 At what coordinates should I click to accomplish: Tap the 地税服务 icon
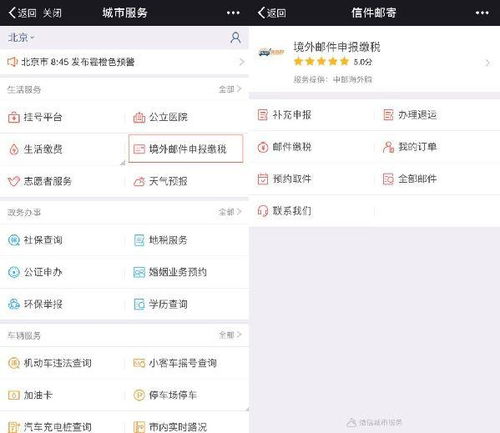click(139, 240)
